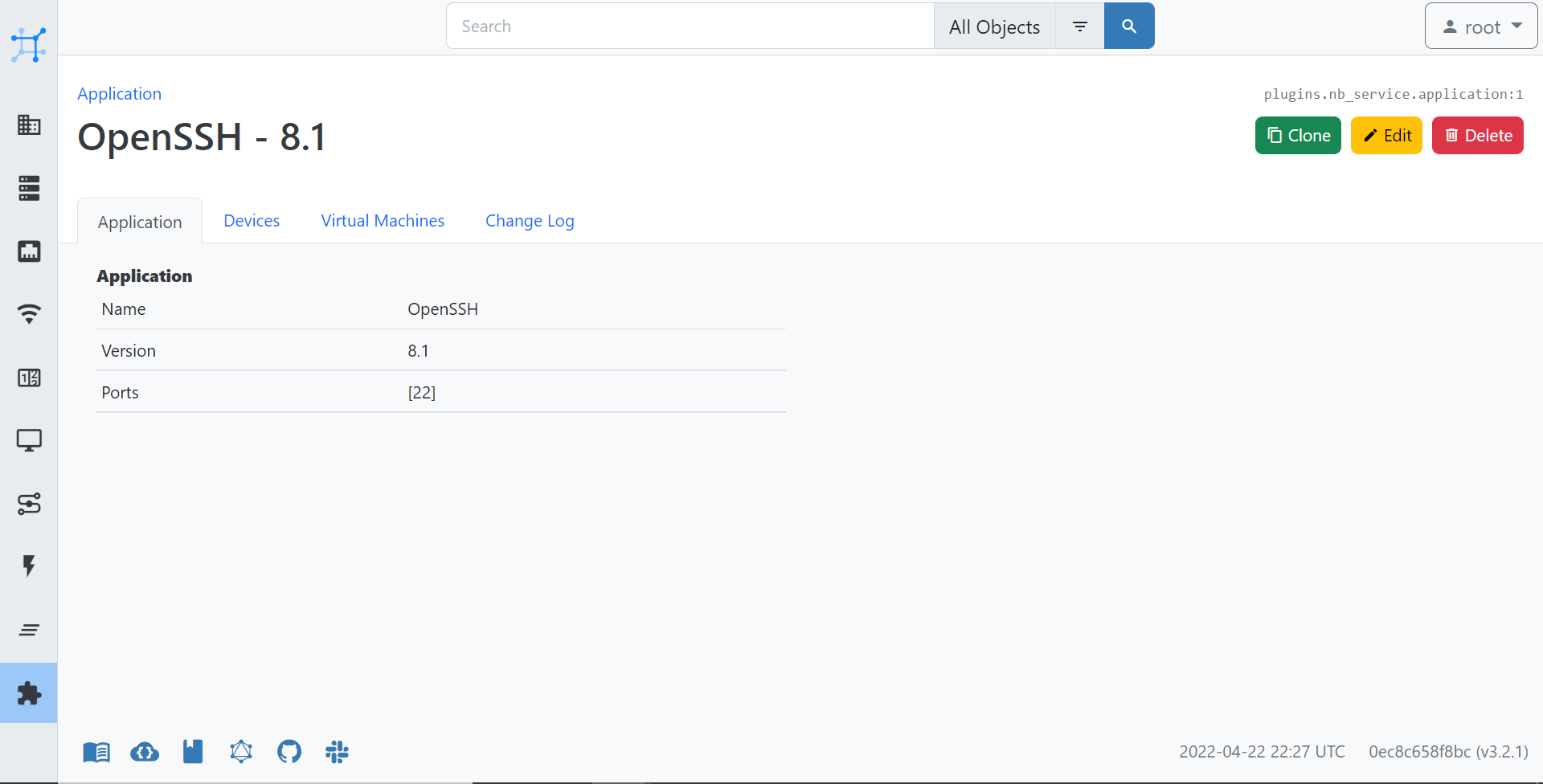
Task: Open the All Objects type selector
Action: click(x=995, y=26)
